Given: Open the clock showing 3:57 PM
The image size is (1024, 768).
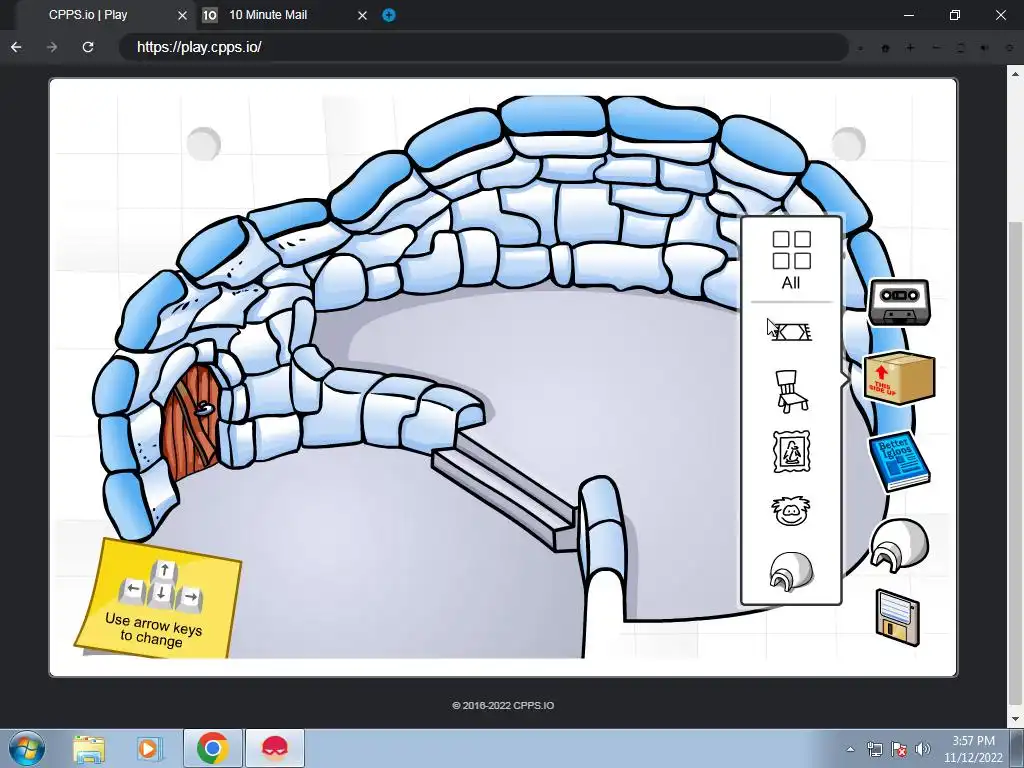Looking at the screenshot, I should point(973,749).
